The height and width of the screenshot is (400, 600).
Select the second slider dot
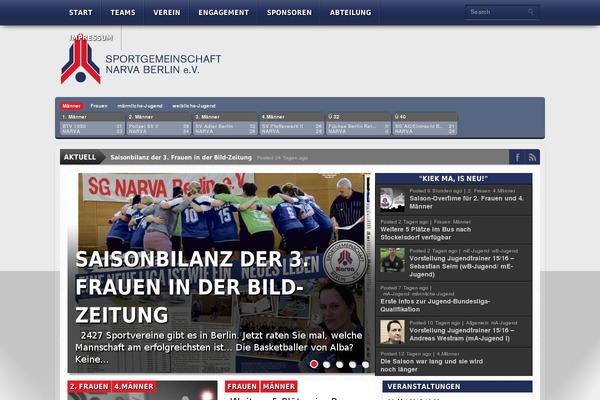pos(326,364)
